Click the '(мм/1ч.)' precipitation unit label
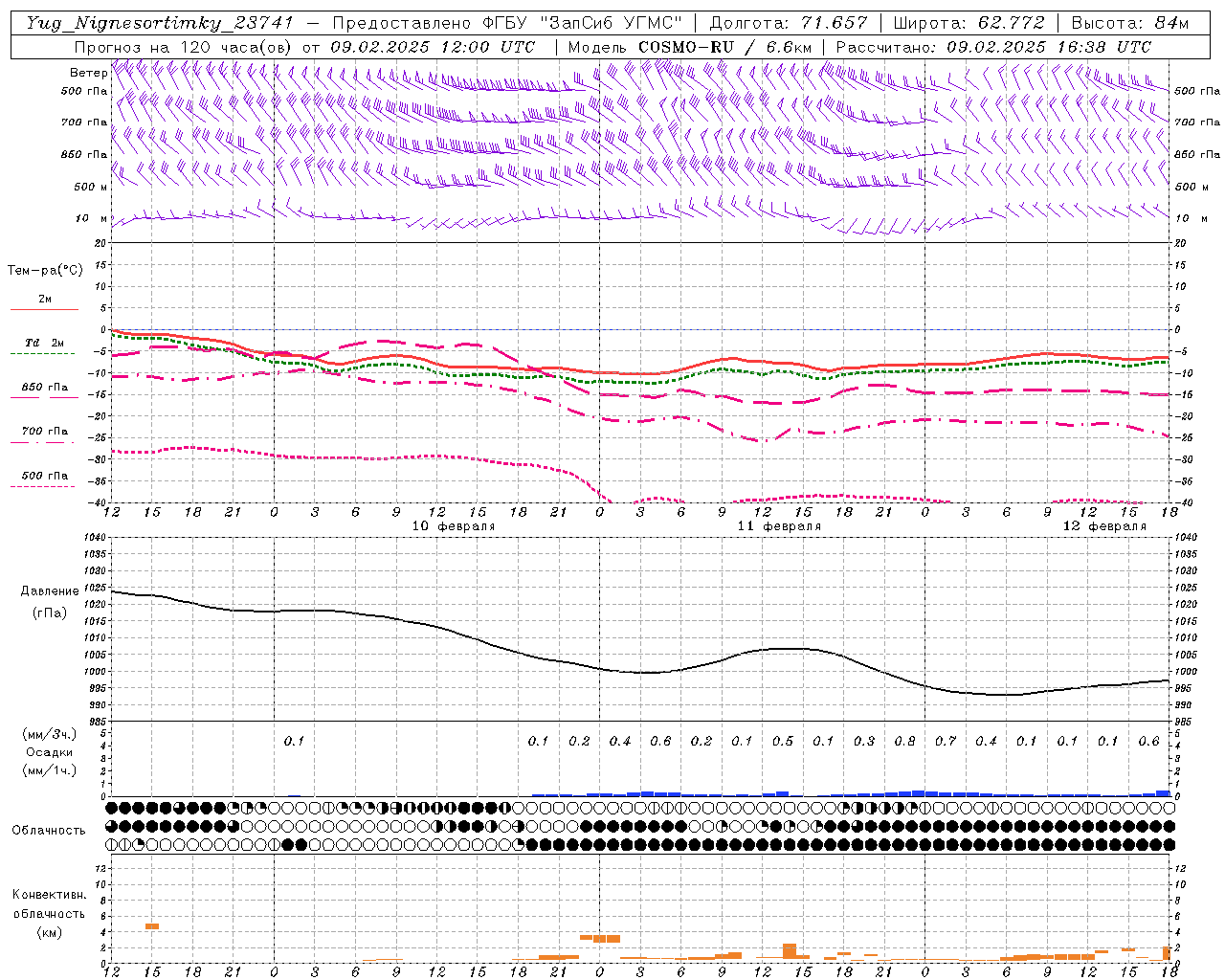 tap(50, 770)
